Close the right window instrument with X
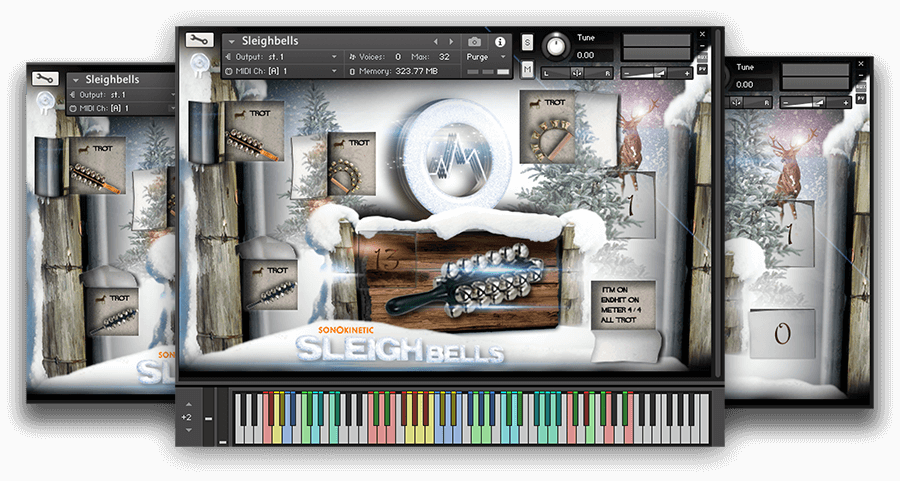Image resolution: width=900 pixels, height=481 pixels. click(861, 64)
